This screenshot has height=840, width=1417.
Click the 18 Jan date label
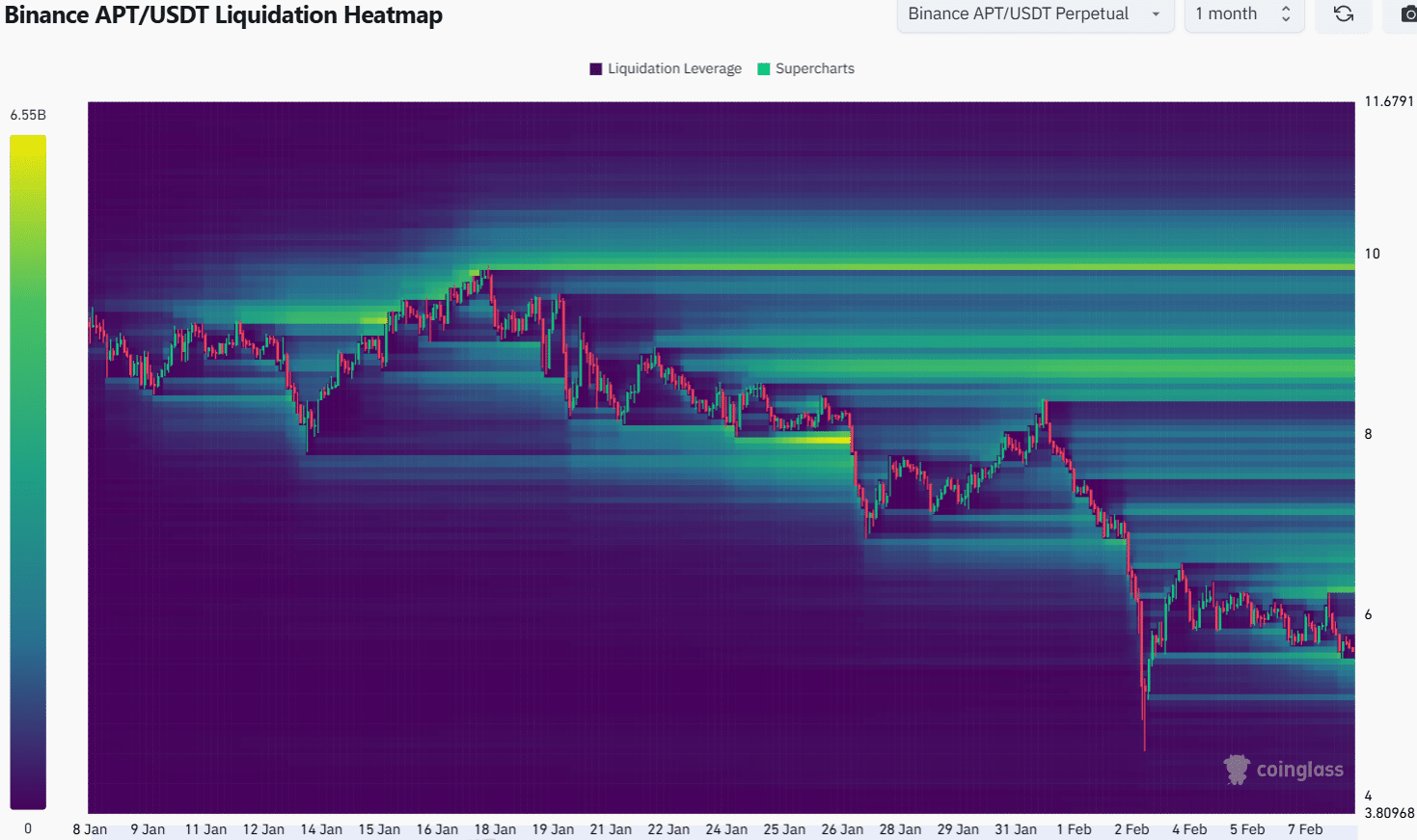(495, 829)
